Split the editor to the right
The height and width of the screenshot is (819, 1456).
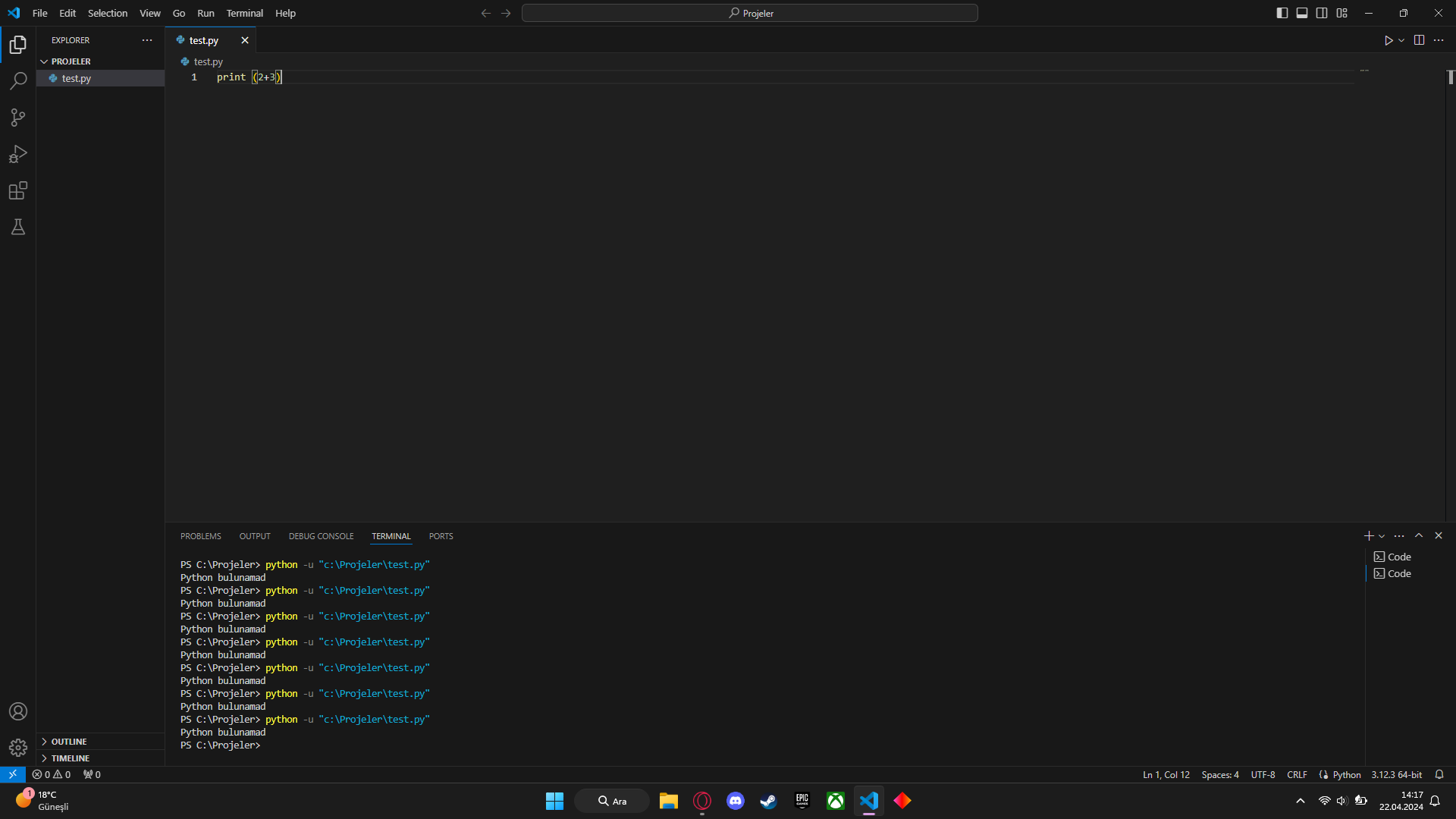point(1419,40)
